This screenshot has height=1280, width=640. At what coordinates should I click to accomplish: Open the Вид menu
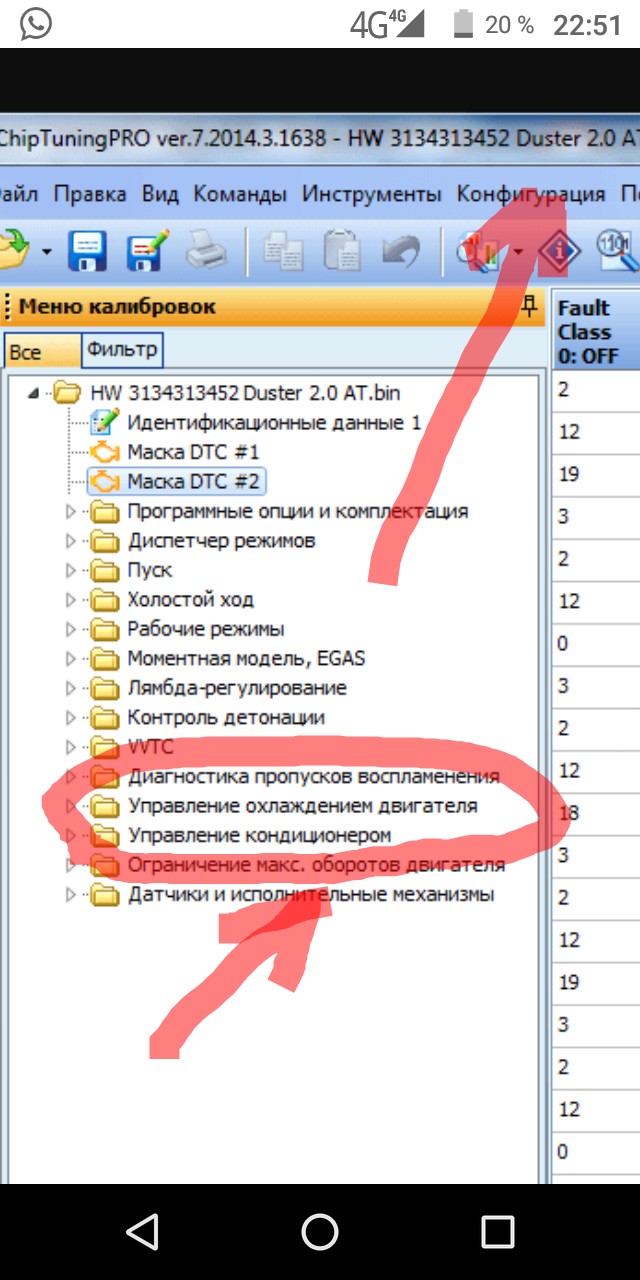160,194
